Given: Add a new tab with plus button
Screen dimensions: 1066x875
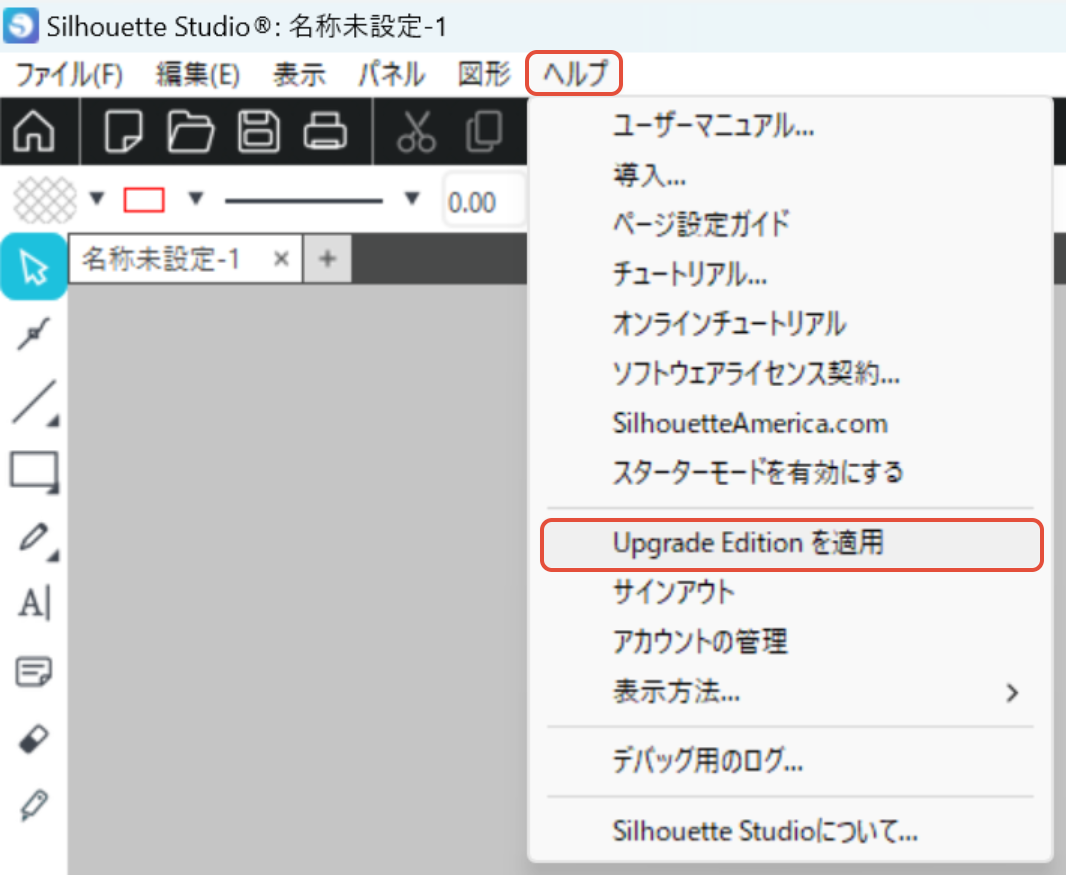Looking at the screenshot, I should pos(327,259).
